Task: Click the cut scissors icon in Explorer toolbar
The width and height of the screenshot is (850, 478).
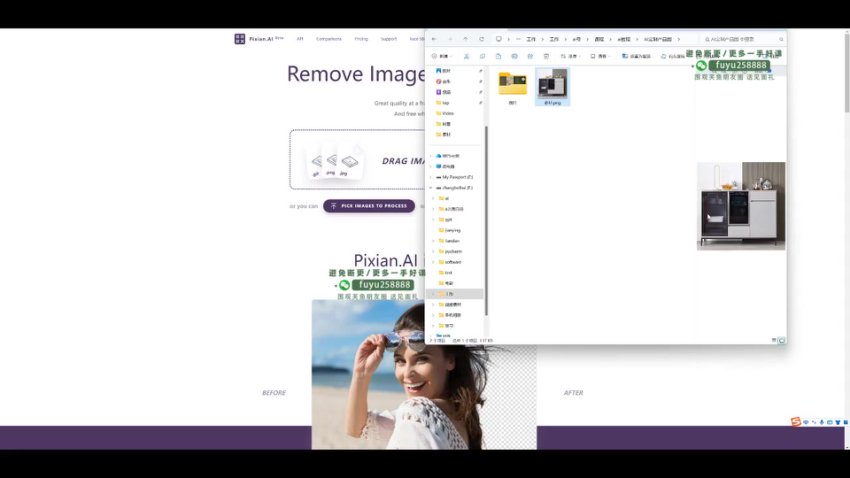Action: coord(467,56)
